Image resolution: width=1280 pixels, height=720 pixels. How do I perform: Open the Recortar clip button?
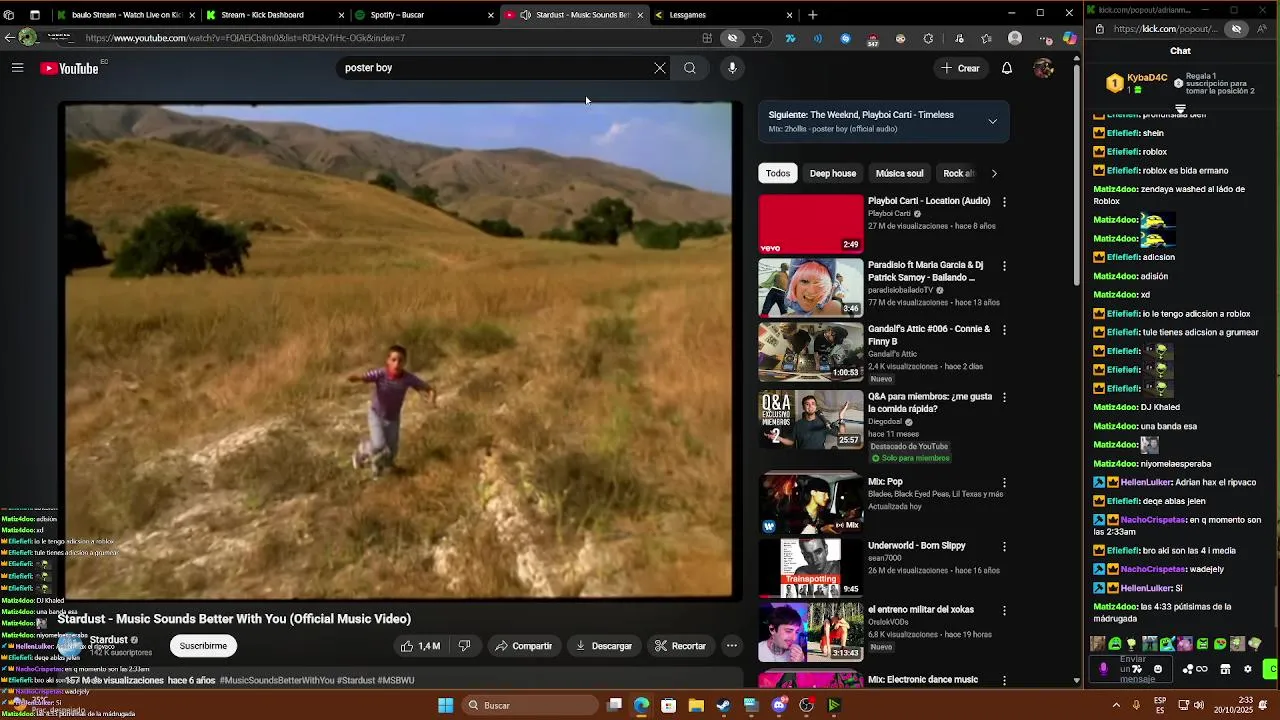[680, 646]
